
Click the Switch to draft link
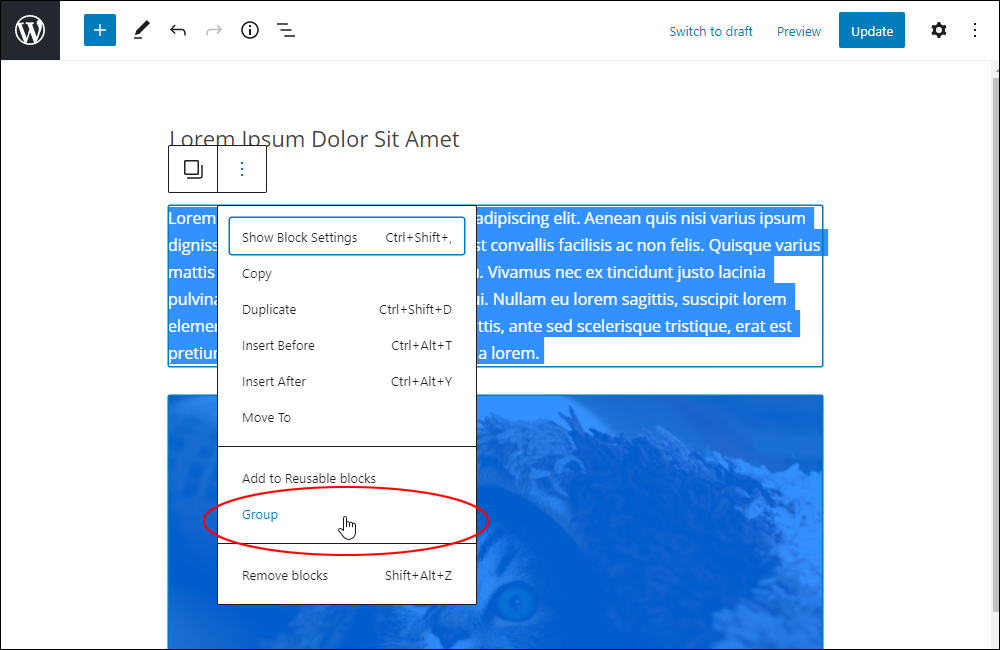pos(710,31)
